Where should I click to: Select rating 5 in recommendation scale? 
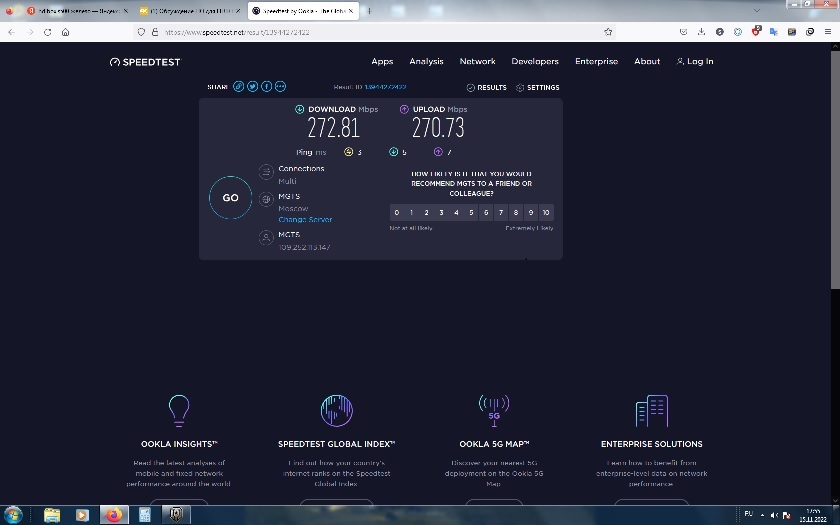click(x=471, y=212)
